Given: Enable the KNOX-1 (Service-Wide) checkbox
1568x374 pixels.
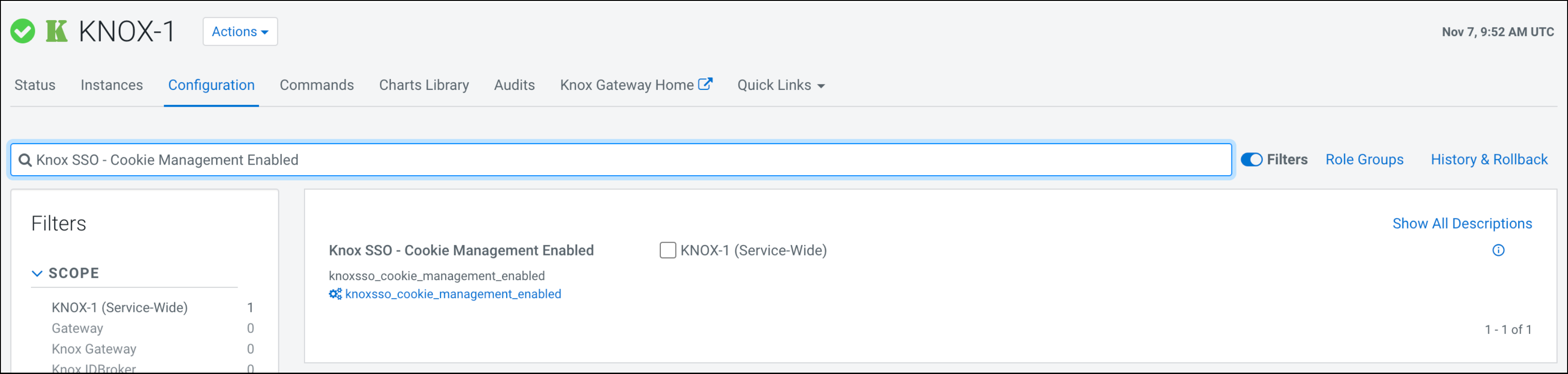Looking at the screenshot, I should (668, 250).
